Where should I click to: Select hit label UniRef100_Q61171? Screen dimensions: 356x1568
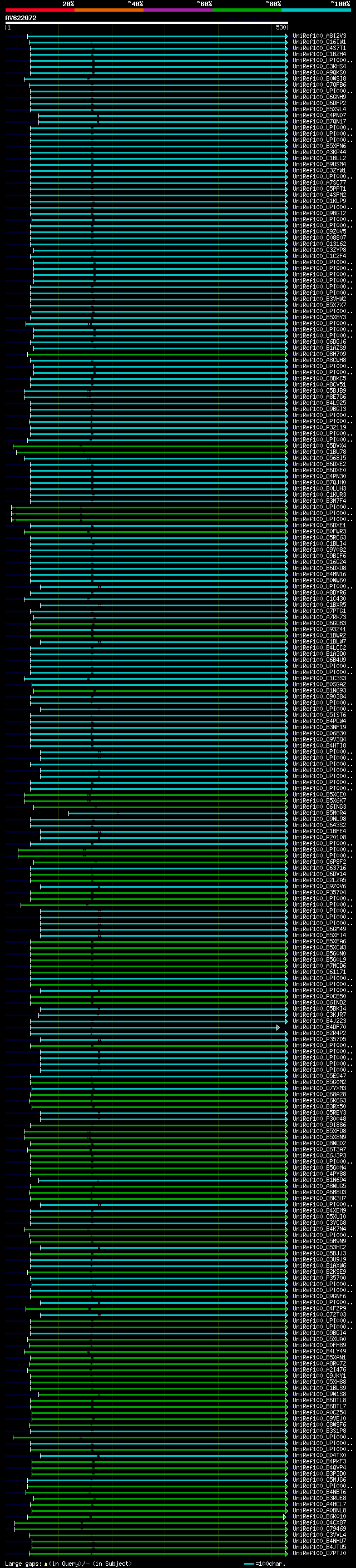[x=319, y=972]
